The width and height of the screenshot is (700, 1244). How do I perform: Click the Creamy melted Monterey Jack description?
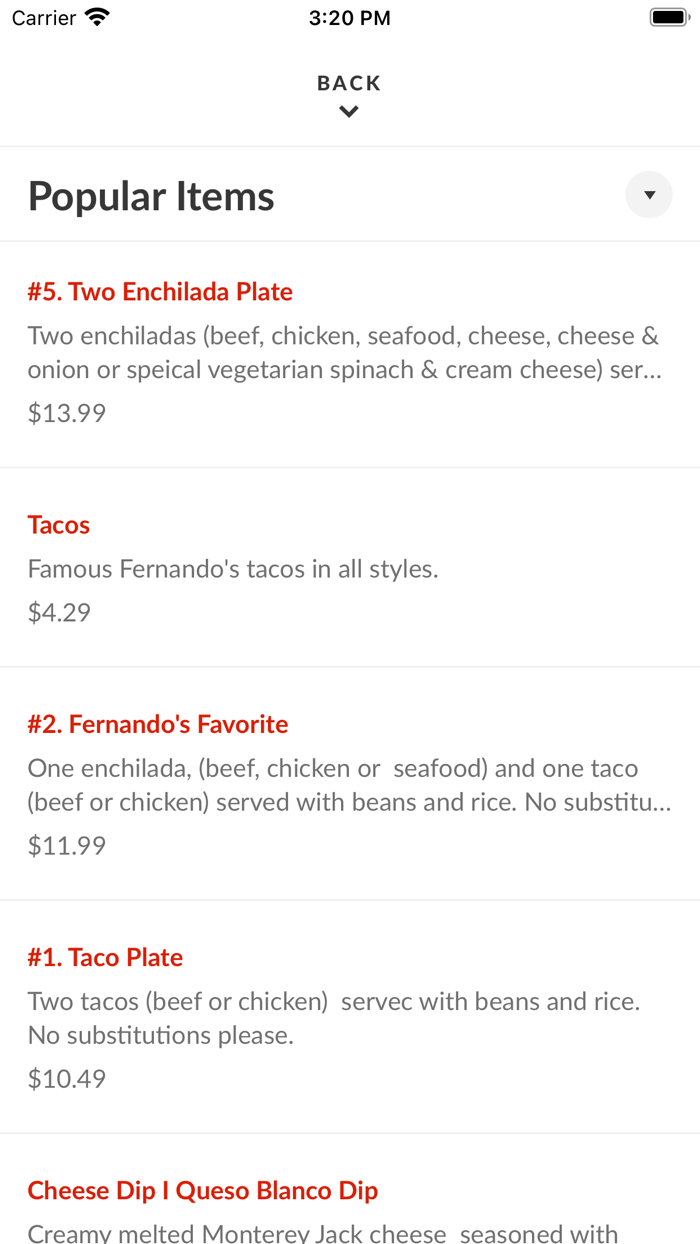pyautogui.click(x=323, y=1233)
